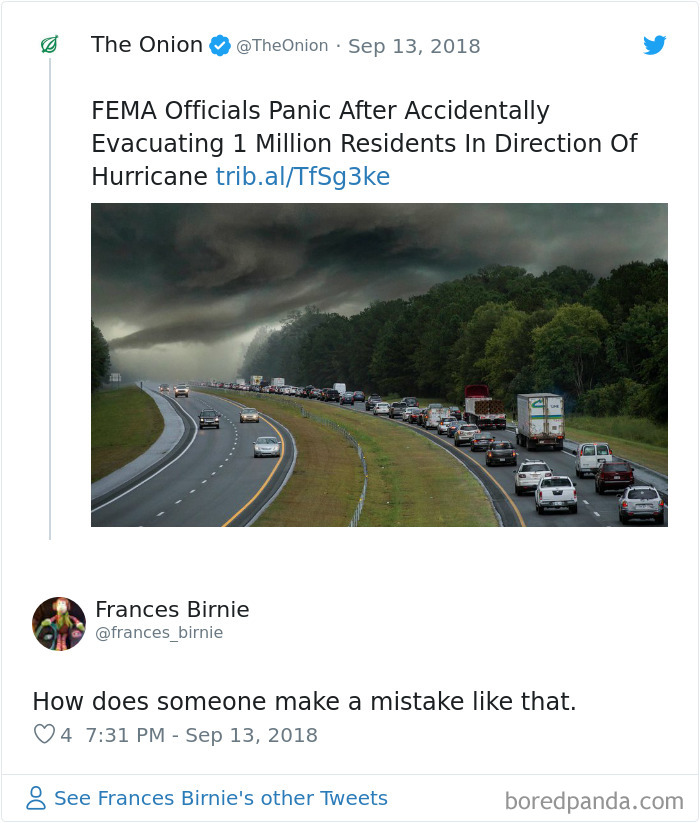700x823 pixels.
Task: Open The Onion display name
Action: (x=147, y=45)
